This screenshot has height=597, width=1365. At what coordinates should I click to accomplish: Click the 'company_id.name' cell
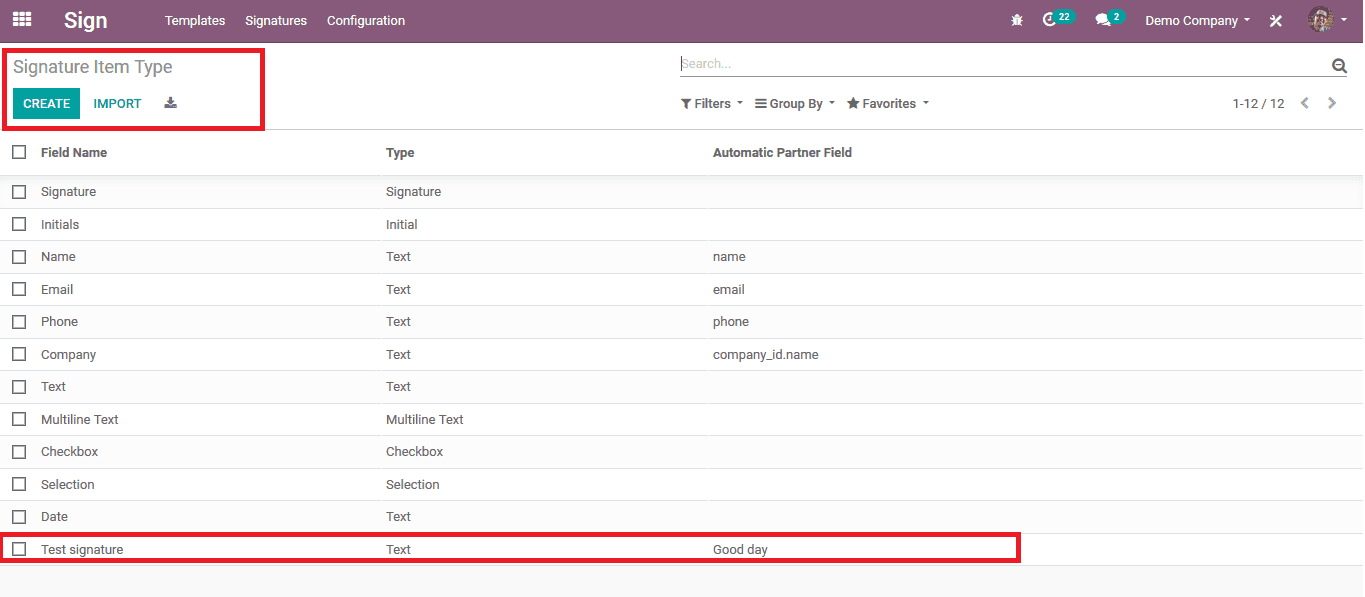point(765,355)
